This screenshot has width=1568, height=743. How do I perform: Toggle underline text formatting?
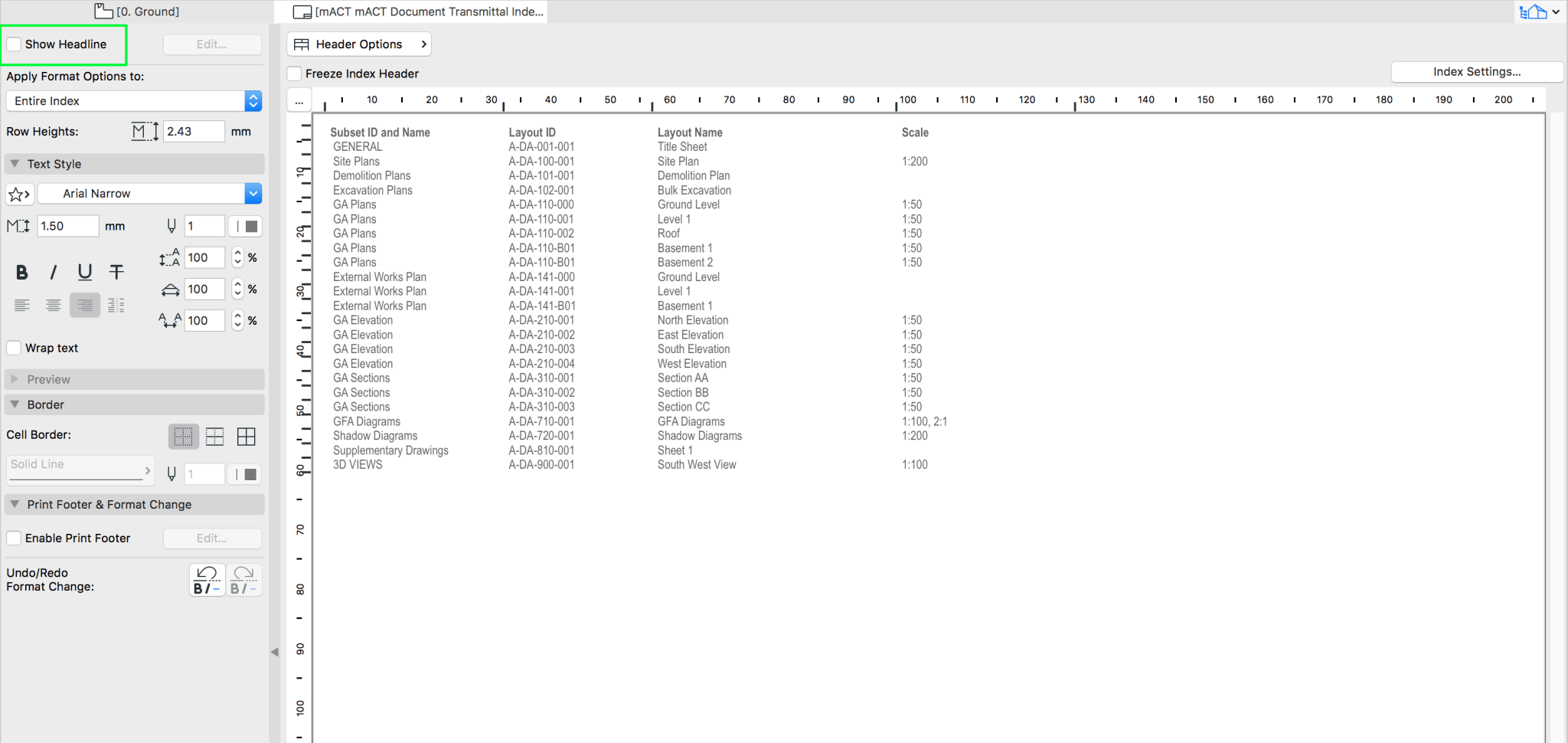point(85,272)
